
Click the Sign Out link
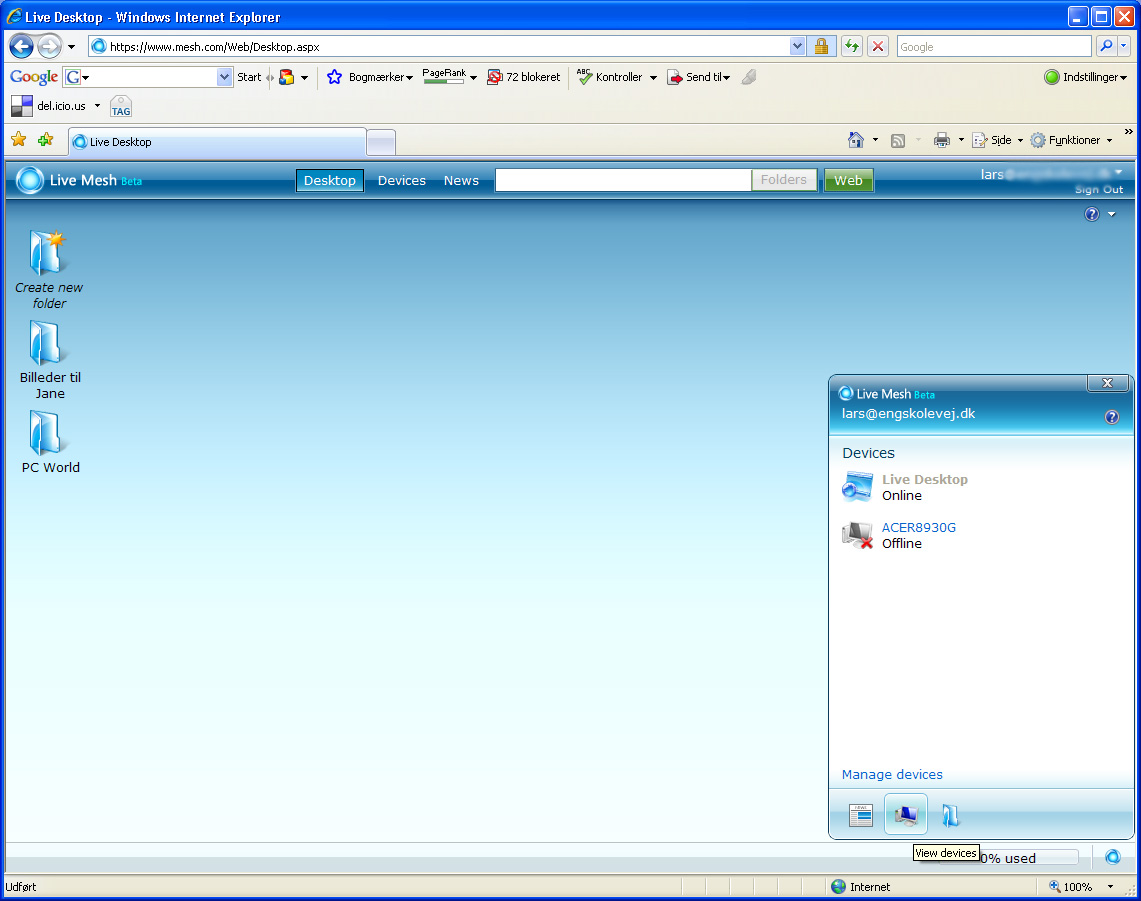1099,189
